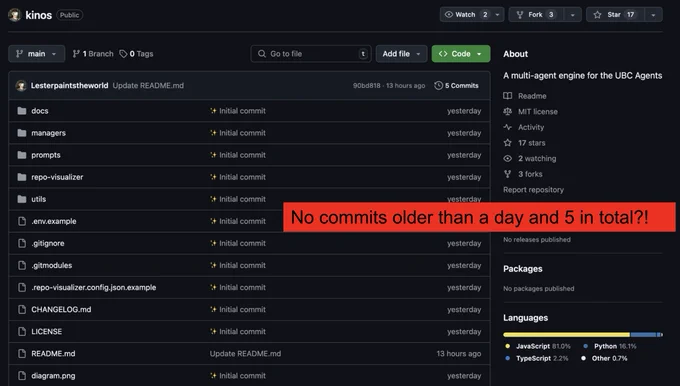The image size is (680, 386).
Task: View the 3 forks link
Action: point(530,174)
